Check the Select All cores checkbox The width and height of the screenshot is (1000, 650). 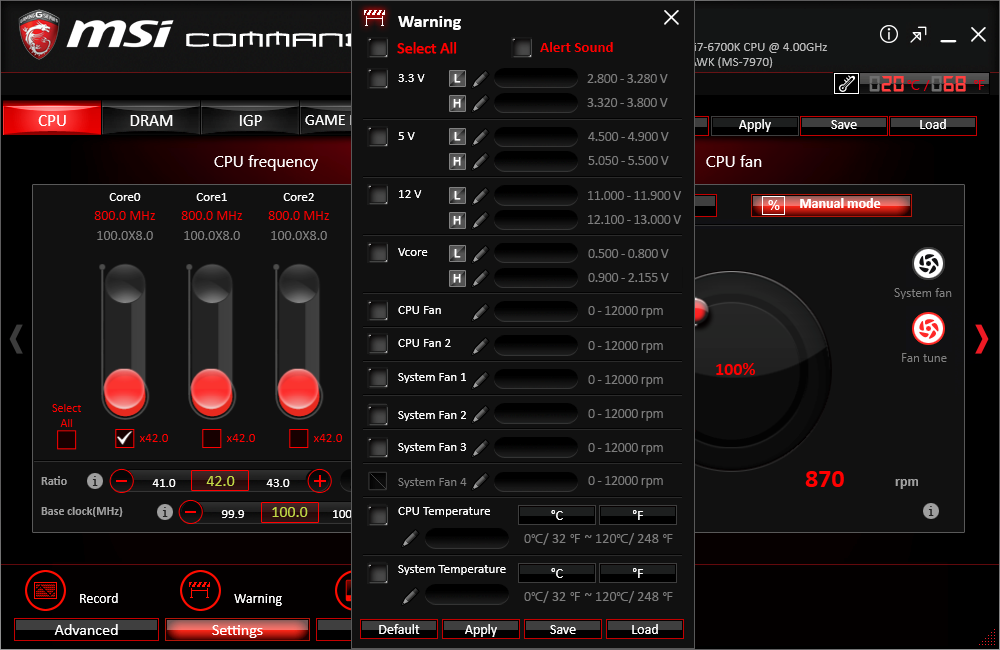66,439
